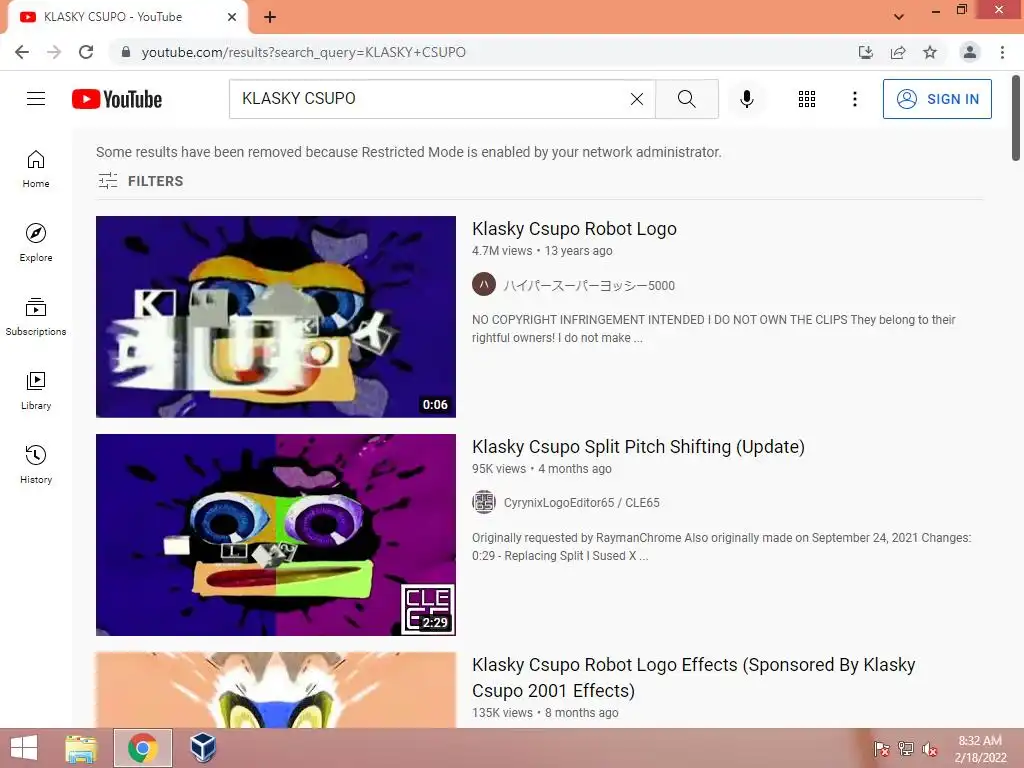Reload the page with the refresh icon

click(86, 52)
